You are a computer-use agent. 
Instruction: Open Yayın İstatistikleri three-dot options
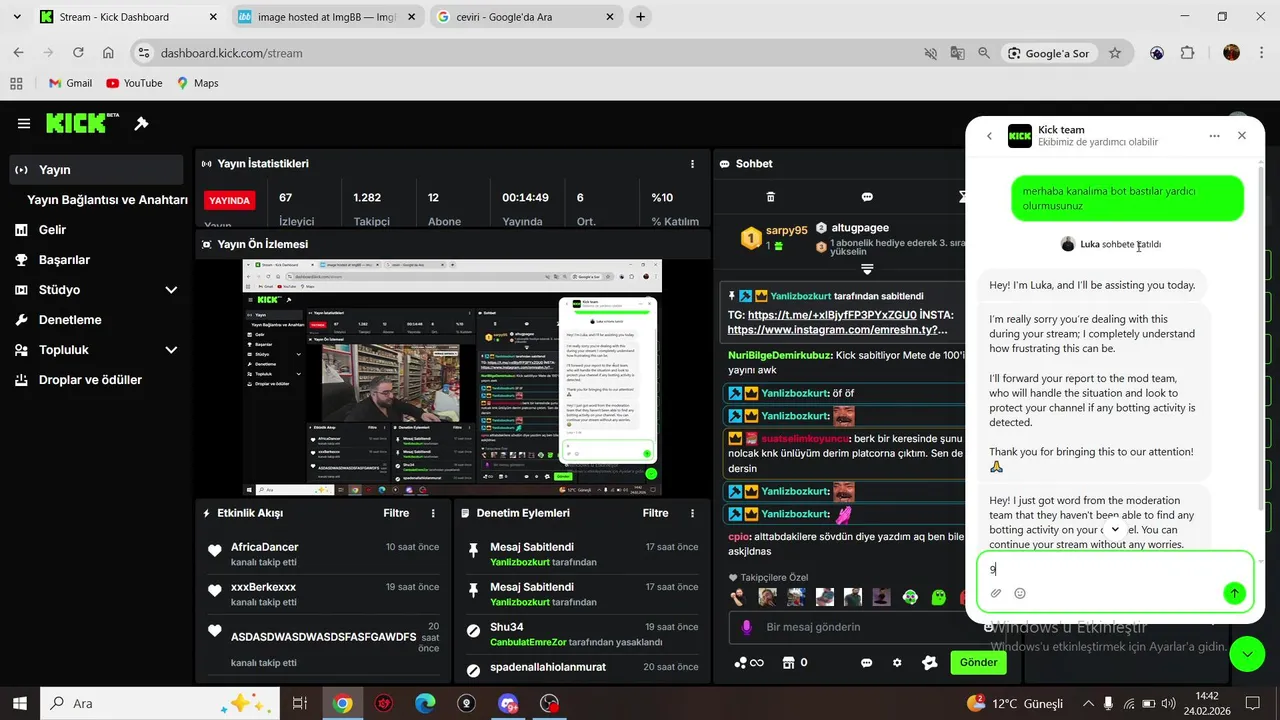coord(692,164)
